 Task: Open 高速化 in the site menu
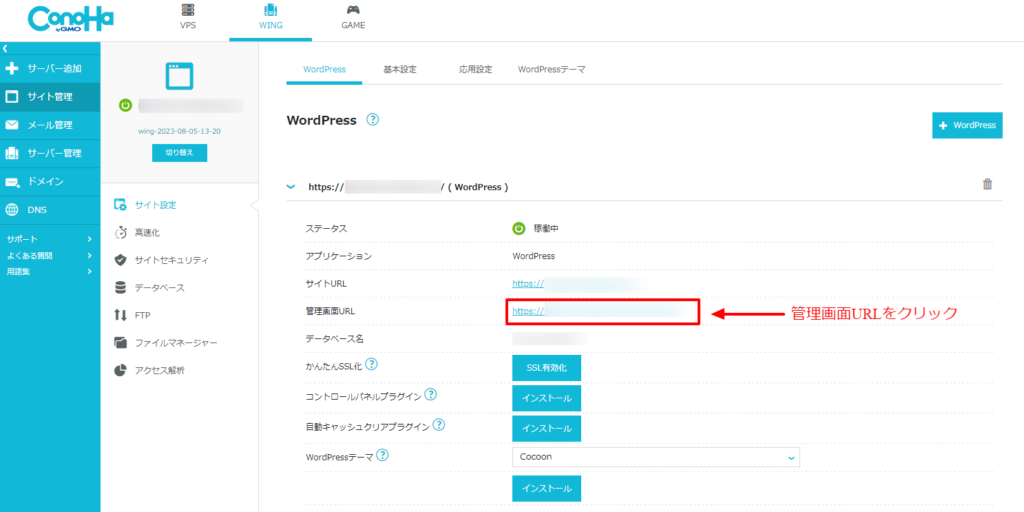tap(147, 232)
